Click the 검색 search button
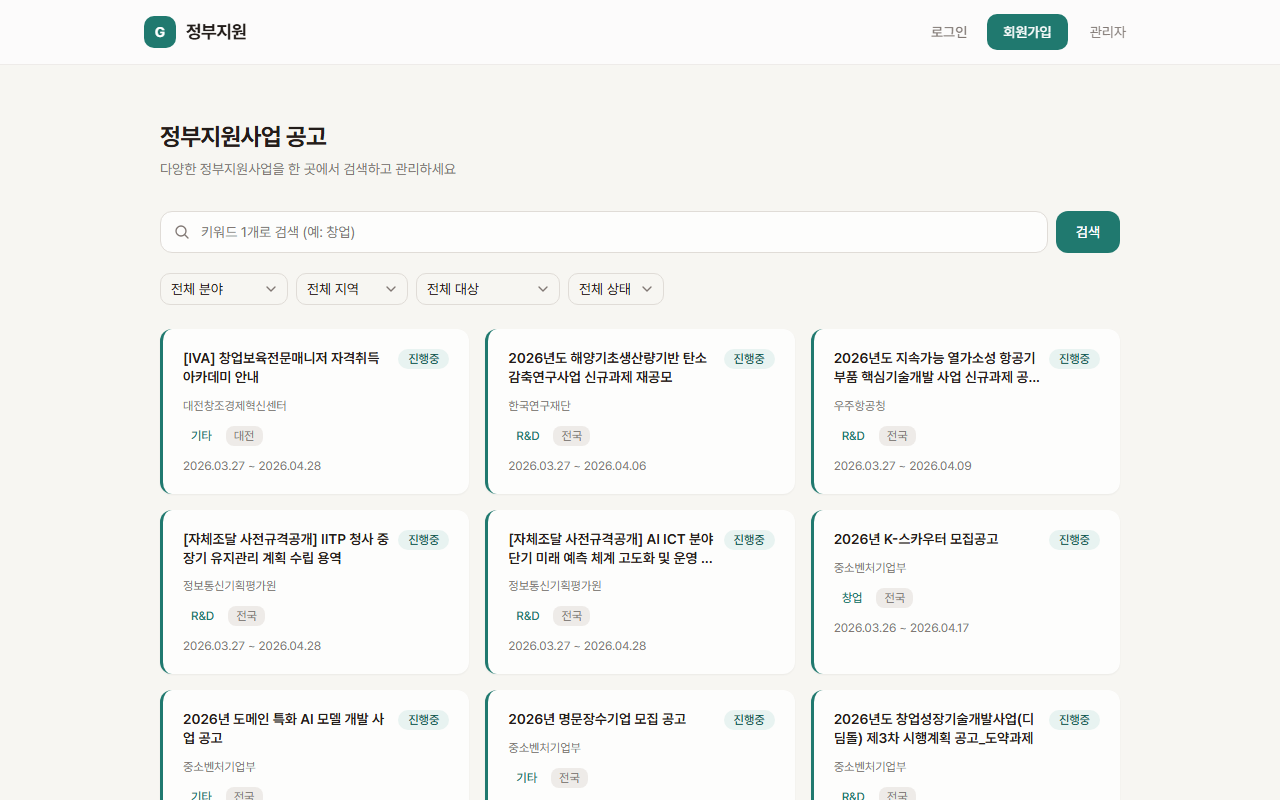This screenshot has height=800, width=1280. pos(1087,232)
